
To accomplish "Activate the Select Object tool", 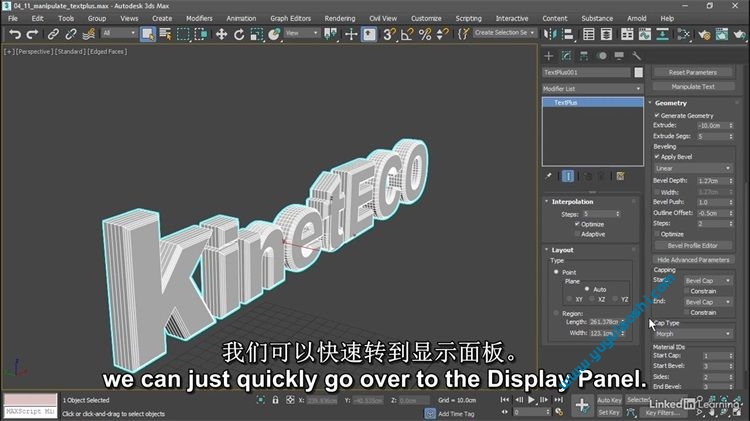I will tap(148, 34).
